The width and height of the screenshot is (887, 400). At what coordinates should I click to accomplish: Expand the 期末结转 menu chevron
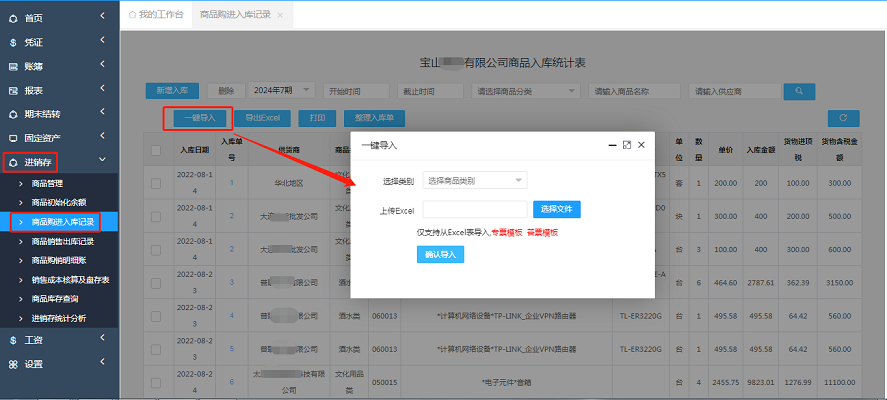[102, 111]
